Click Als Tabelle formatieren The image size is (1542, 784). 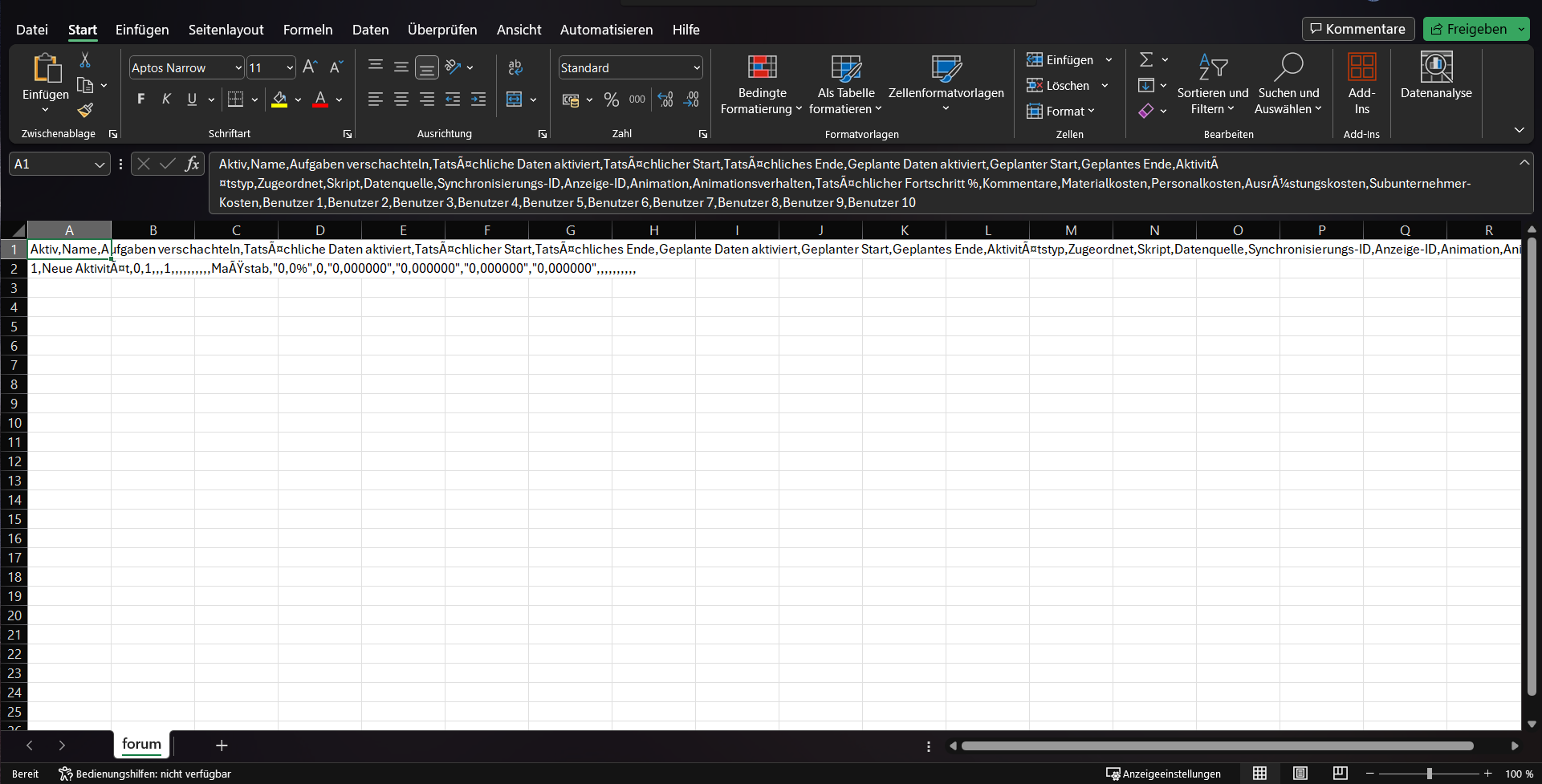pos(844,84)
